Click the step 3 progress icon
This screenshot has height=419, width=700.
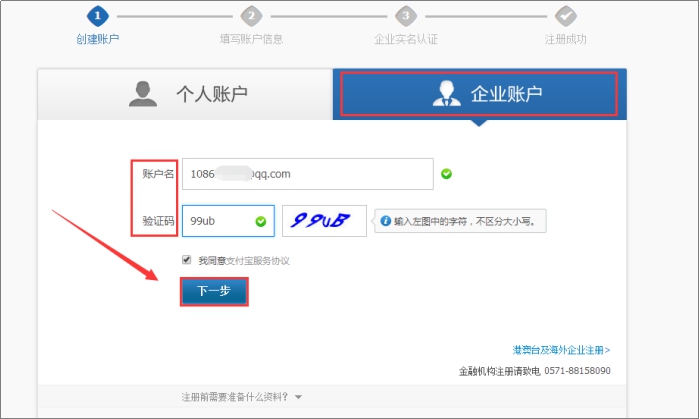pos(405,16)
